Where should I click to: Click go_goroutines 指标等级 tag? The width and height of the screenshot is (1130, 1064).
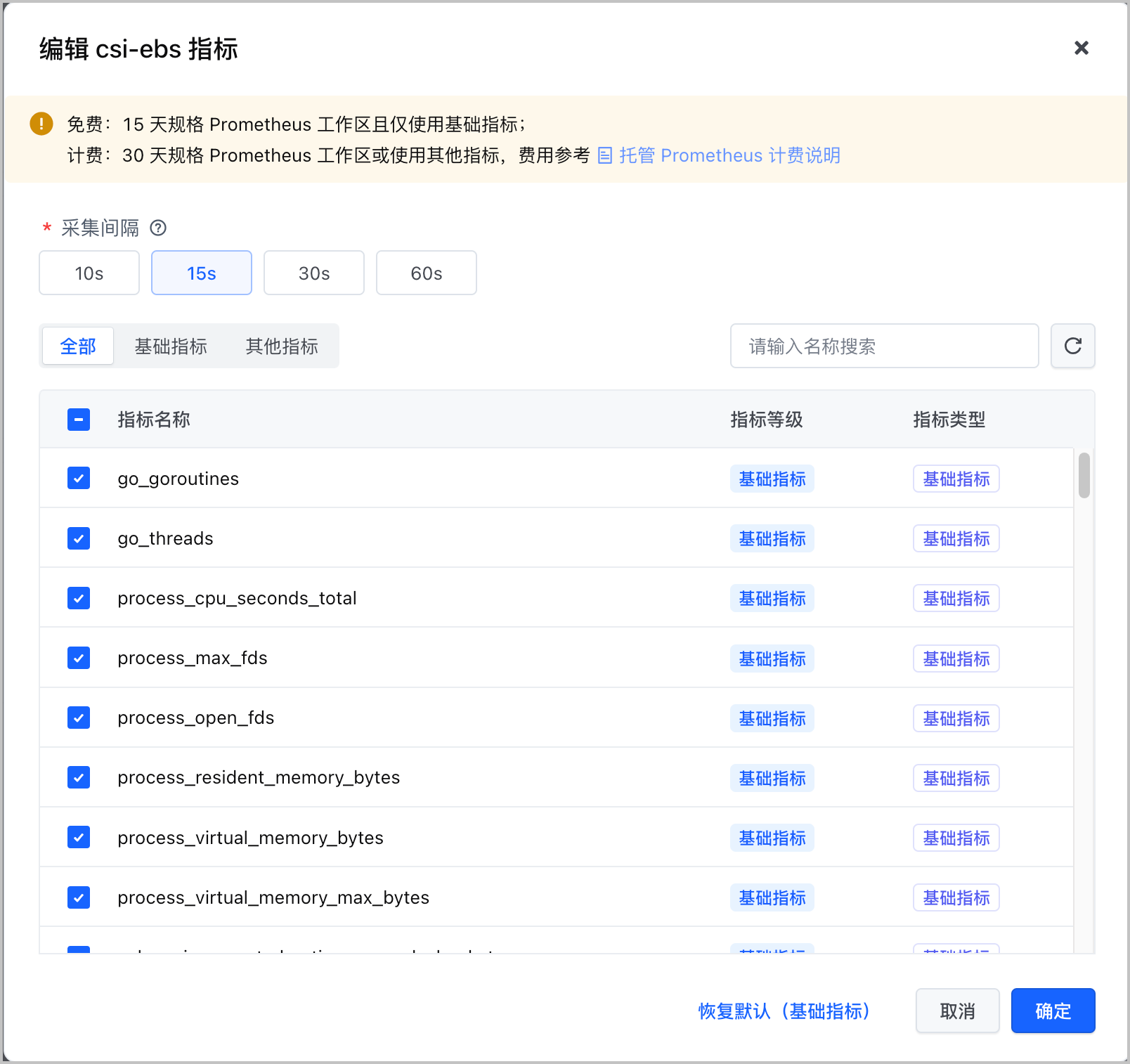tap(772, 479)
